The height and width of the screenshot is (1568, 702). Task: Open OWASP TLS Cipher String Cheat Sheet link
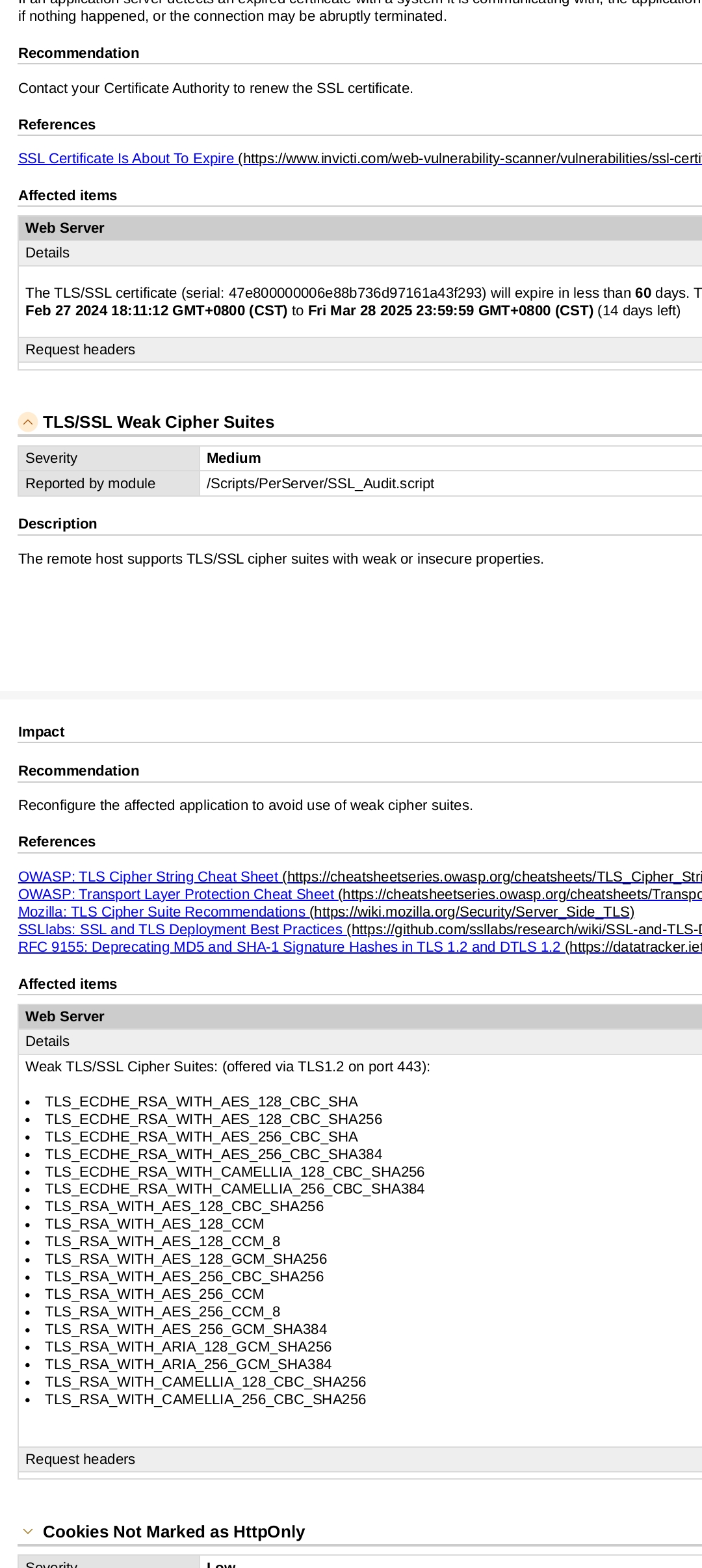coord(149,877)
